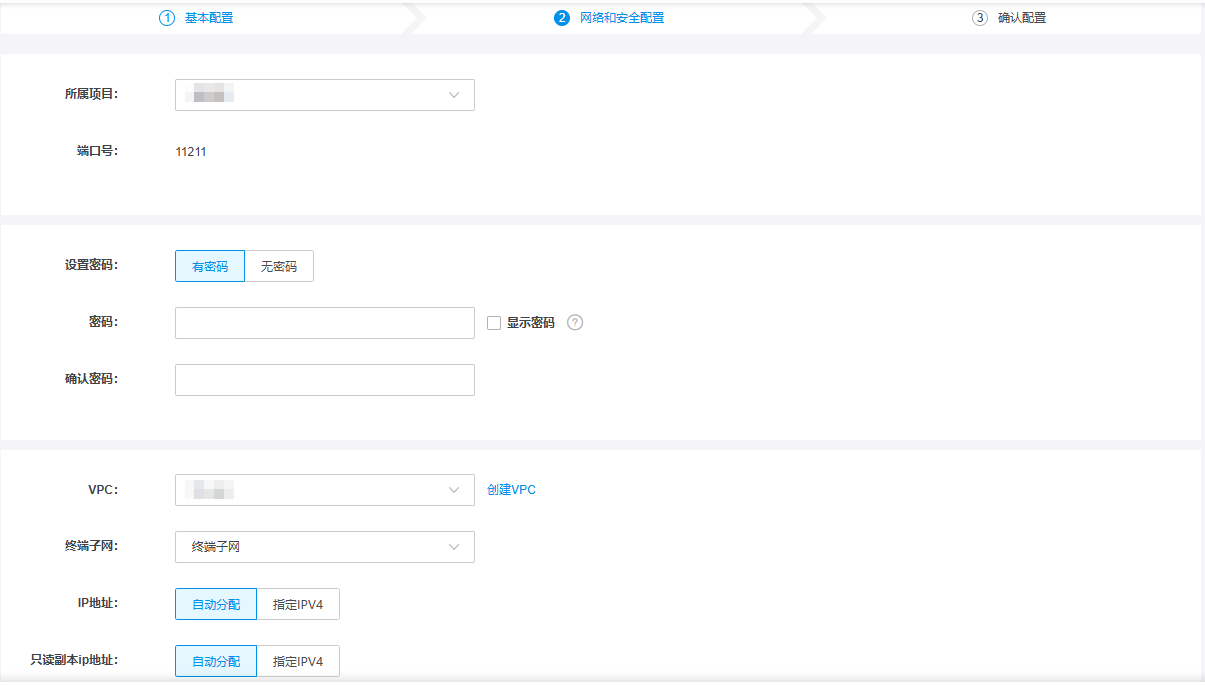Switch to the 网络和安全配置 step tab
The image size is (1205, 685).
(x=622, y=18)
